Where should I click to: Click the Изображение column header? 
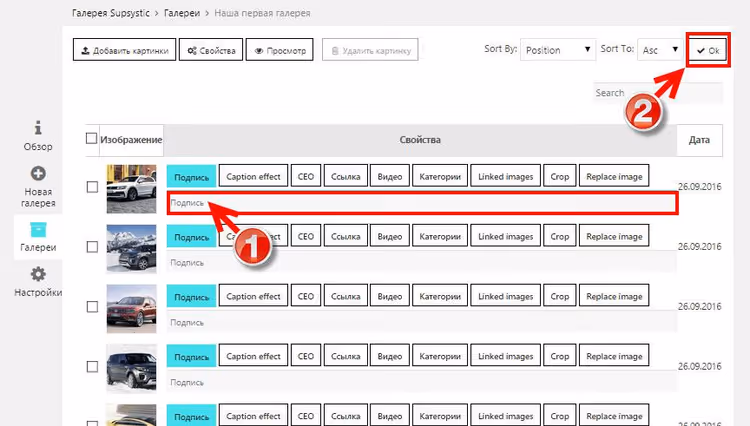click(131, 140)
